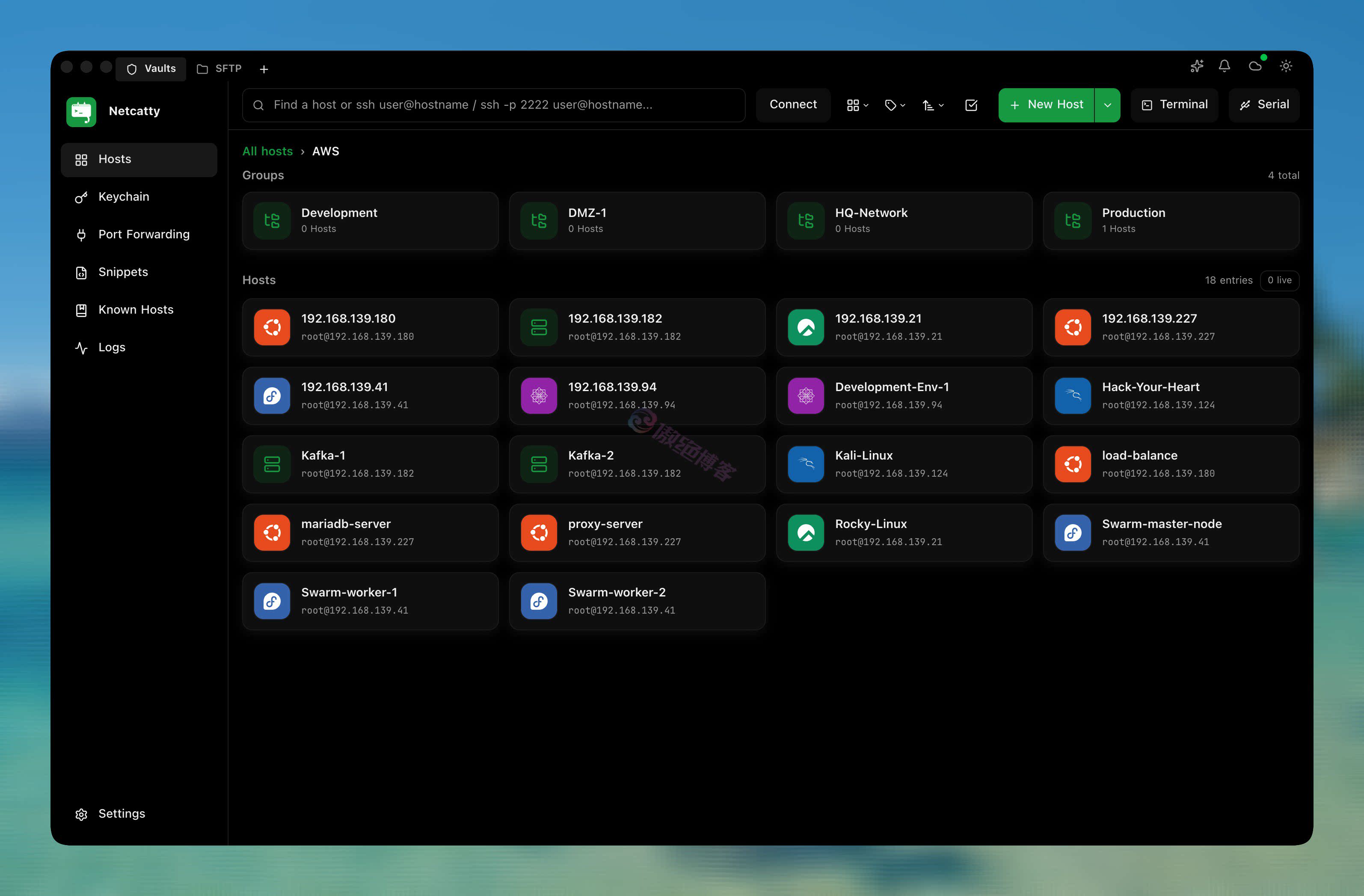Expand the New Host split-button chevron
The width and height of the screenshot is (1364, 896).
1107,105
